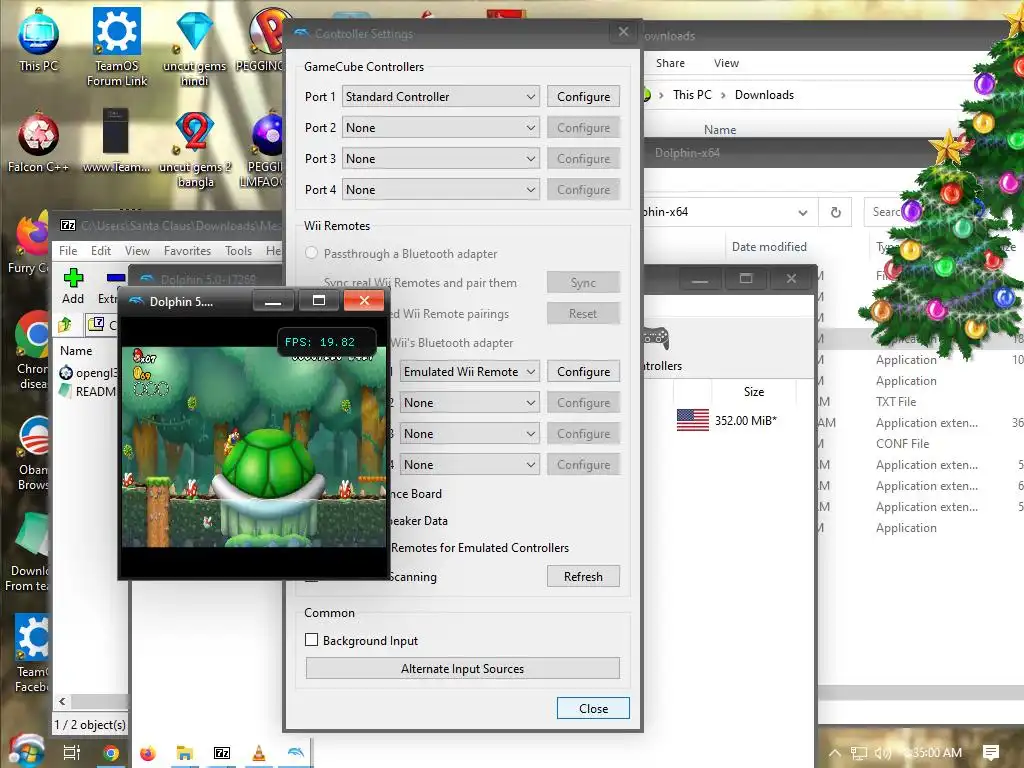The image size is (1024, 768).
Task: Open 7-Zip Edit menu
Action: pyautogui.click(x=101, y=251)
